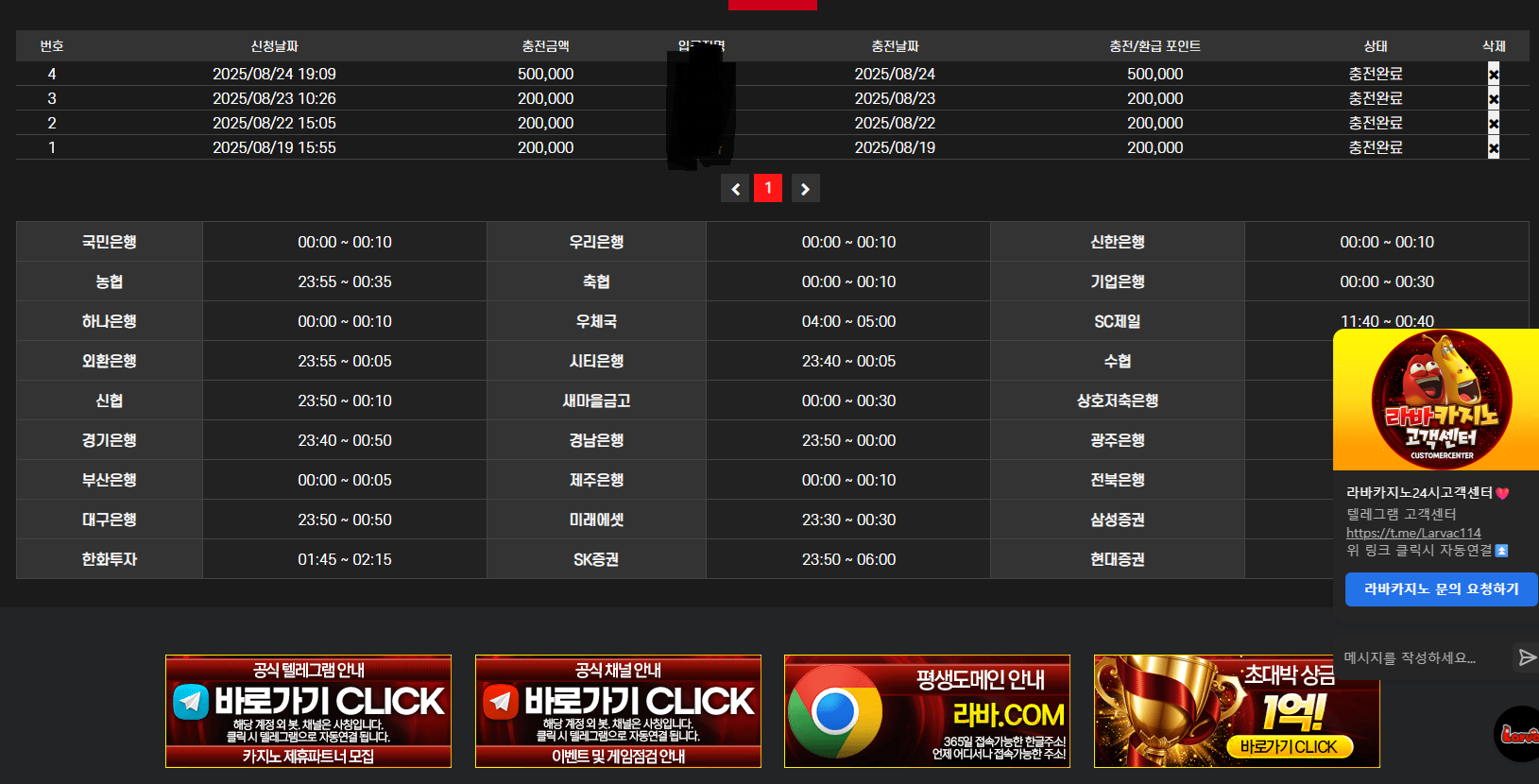Click the 상태 column header

coord(1376,46)
